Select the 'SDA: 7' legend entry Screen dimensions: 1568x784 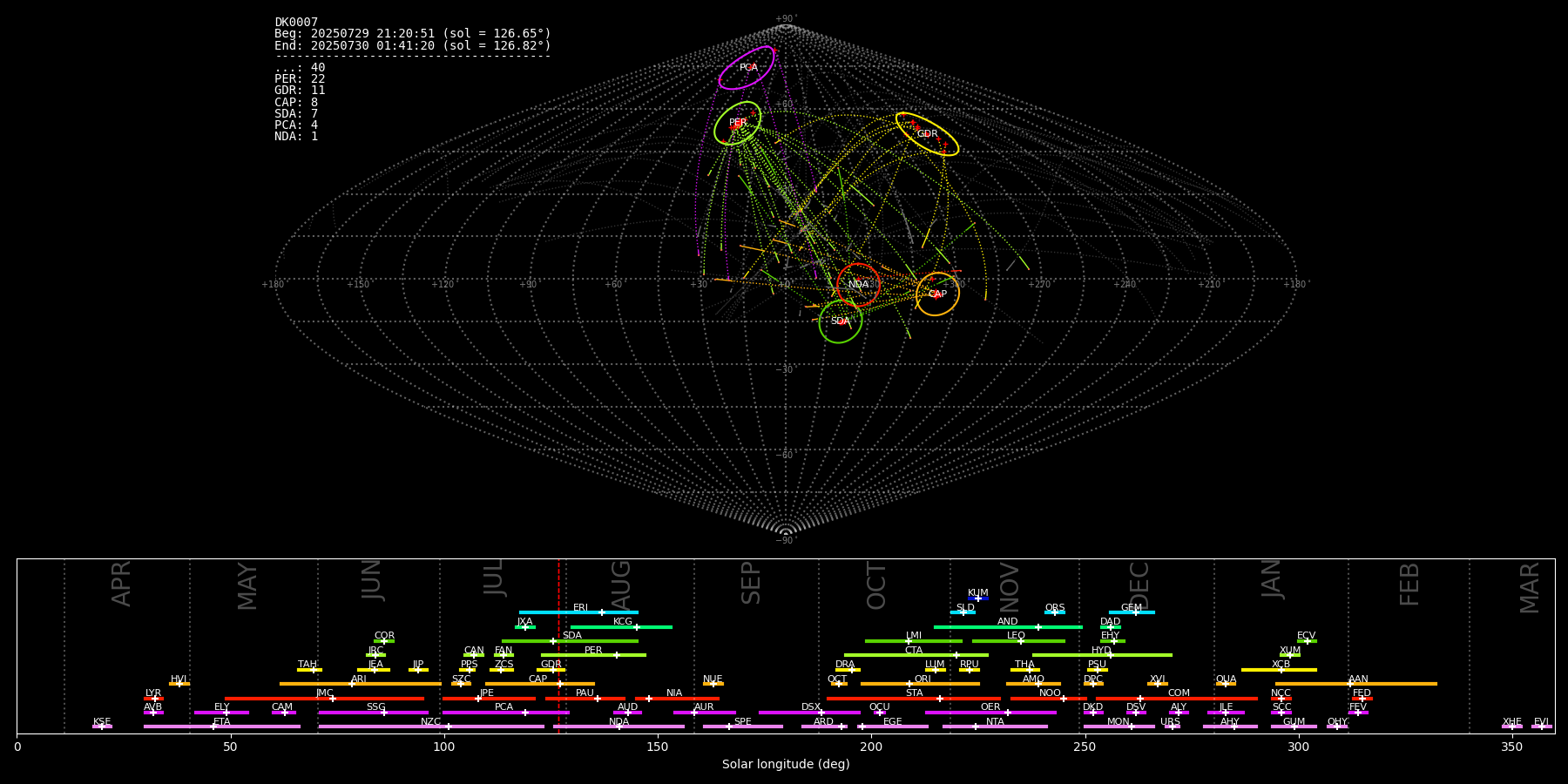[x=296, y=113]
